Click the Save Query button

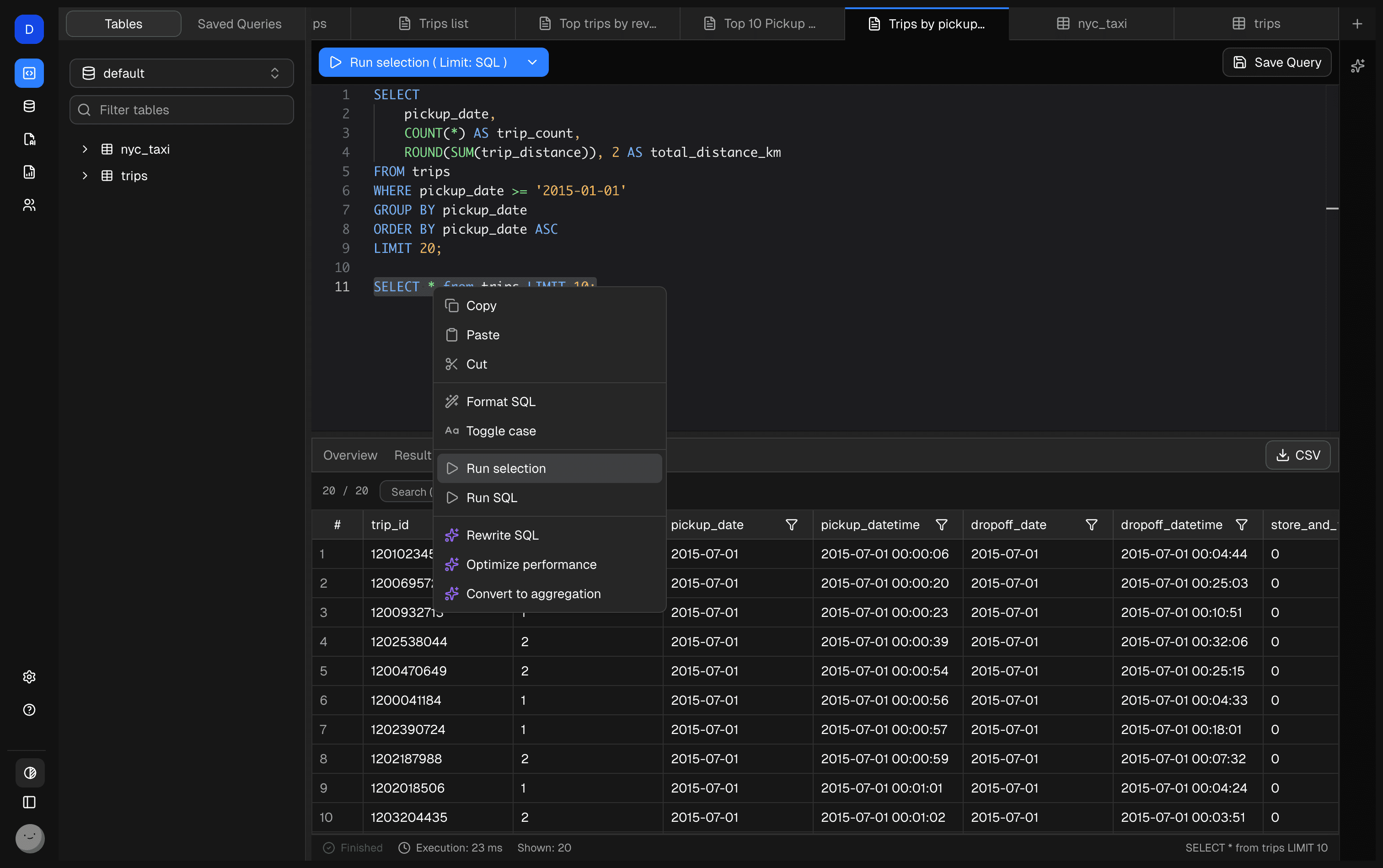point(1277,62)
